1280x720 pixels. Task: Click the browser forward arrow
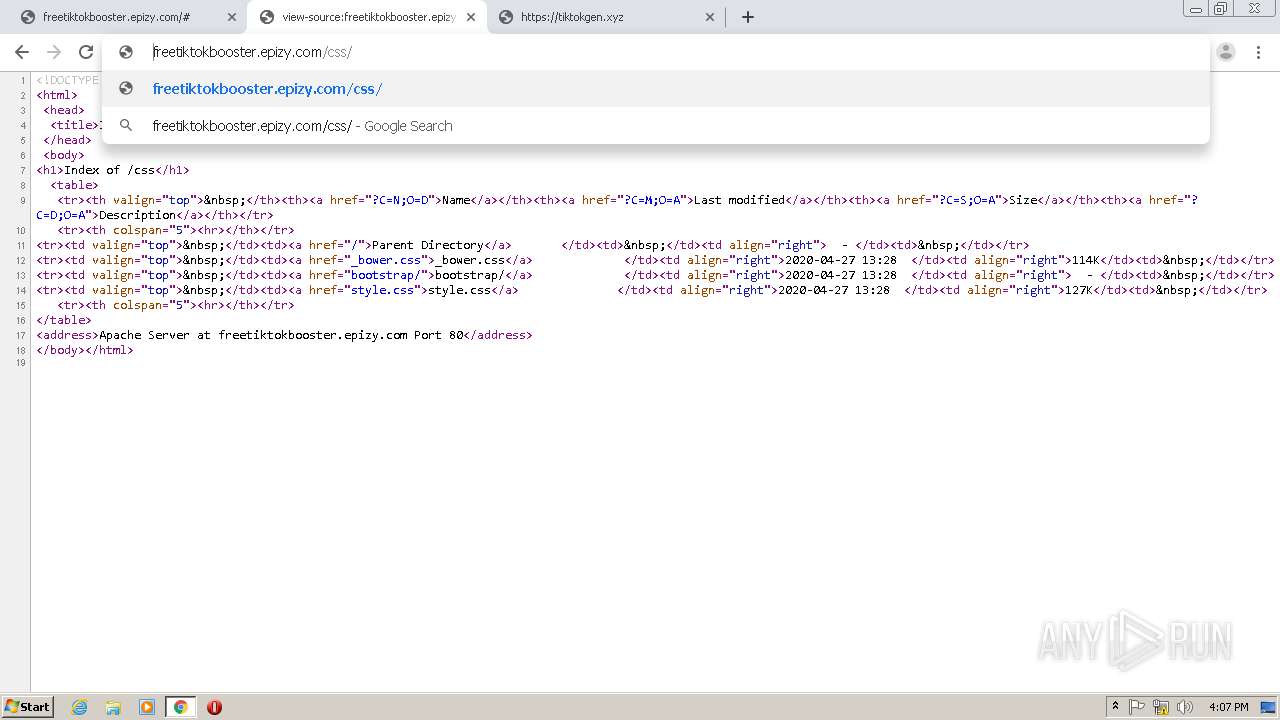(54, 52)
